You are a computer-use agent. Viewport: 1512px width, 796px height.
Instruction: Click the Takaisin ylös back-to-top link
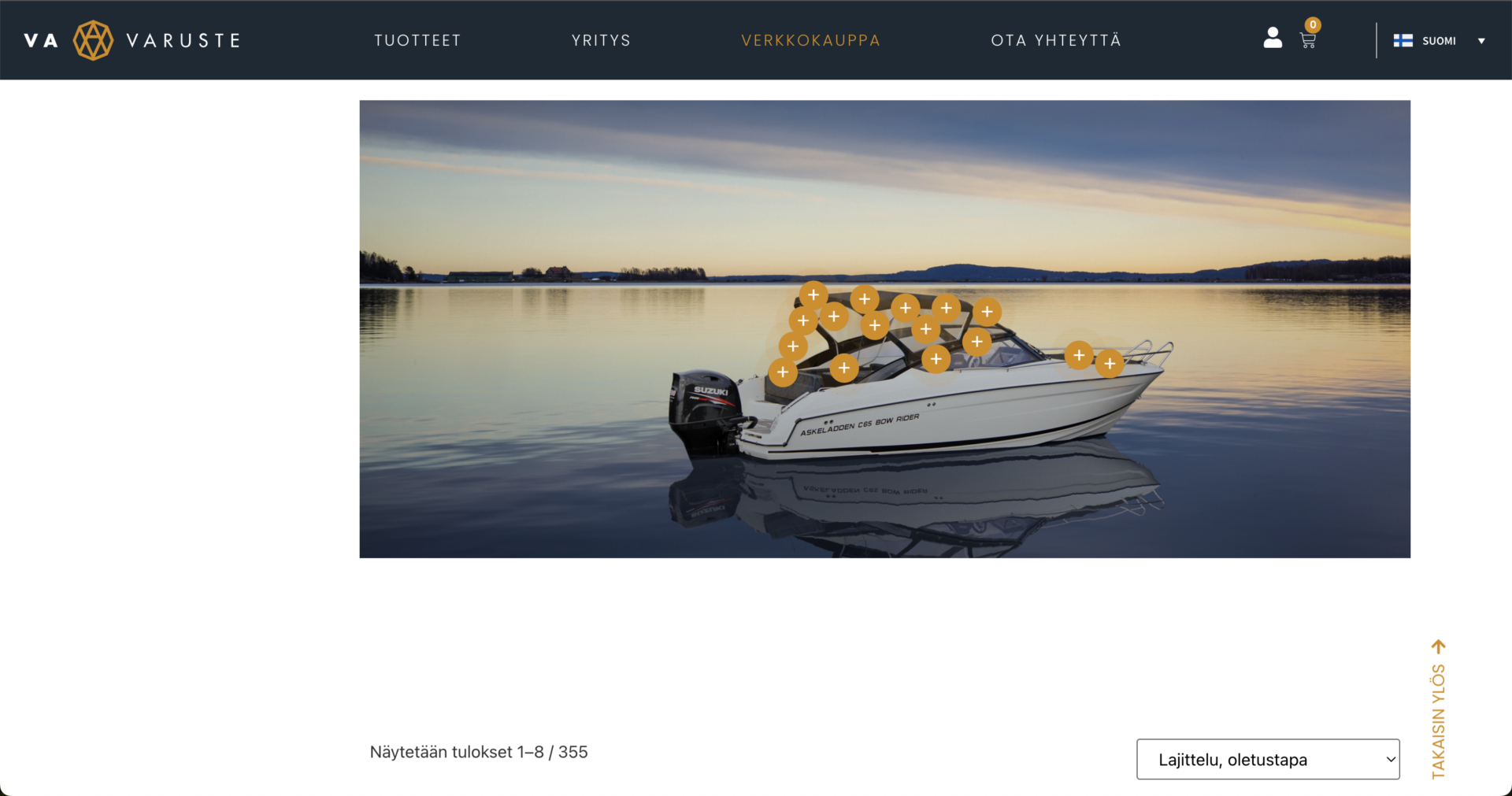[1439, 720]
